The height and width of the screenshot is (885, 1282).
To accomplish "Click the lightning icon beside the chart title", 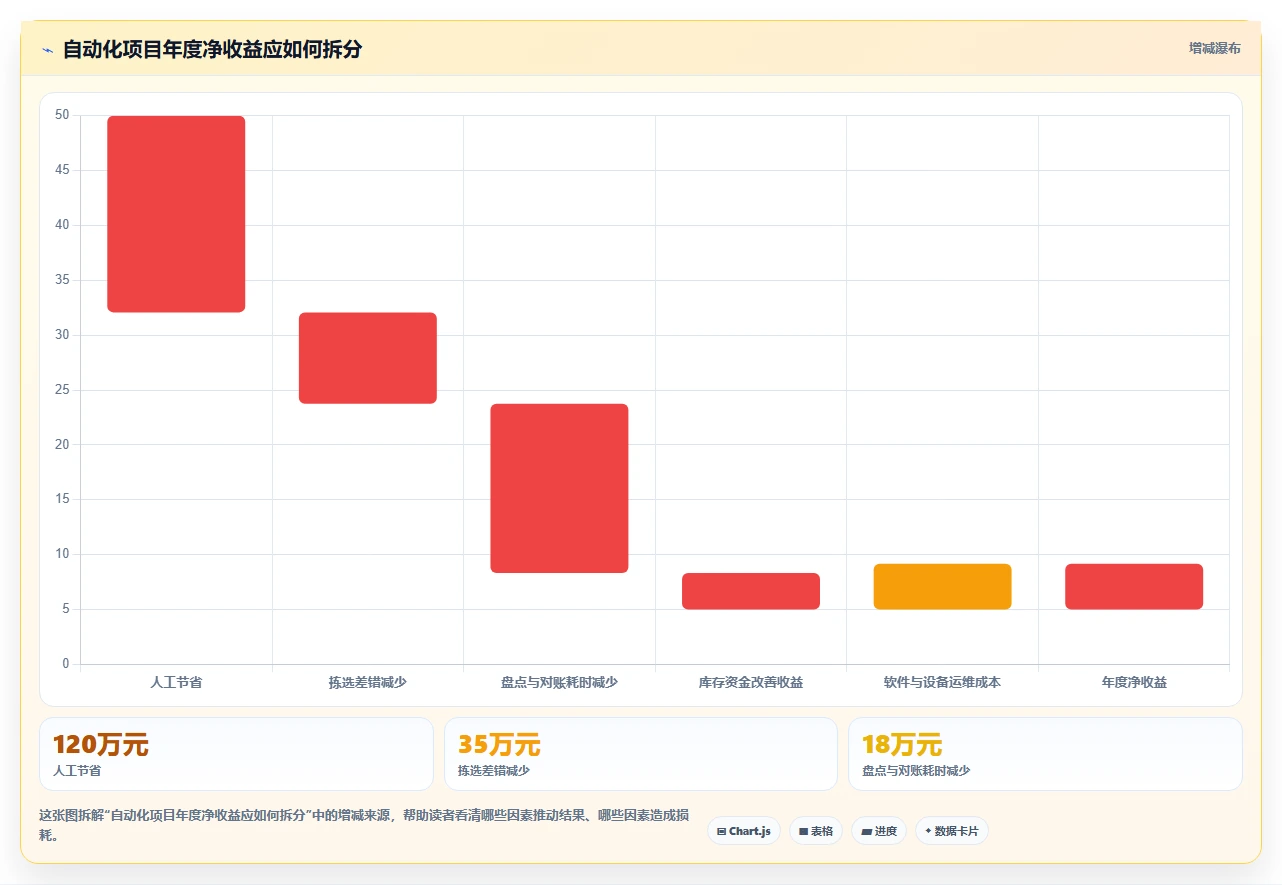I will click(47, 50).
